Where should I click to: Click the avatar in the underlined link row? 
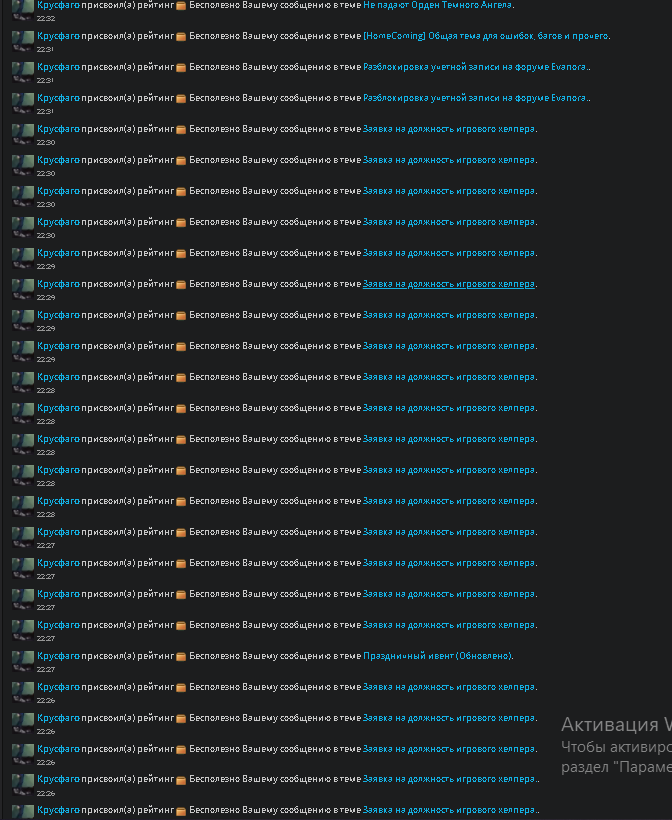pos(22,289)
